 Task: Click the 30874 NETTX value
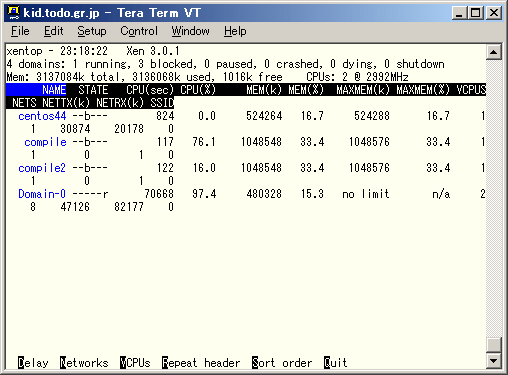click(x=75, y=129)
